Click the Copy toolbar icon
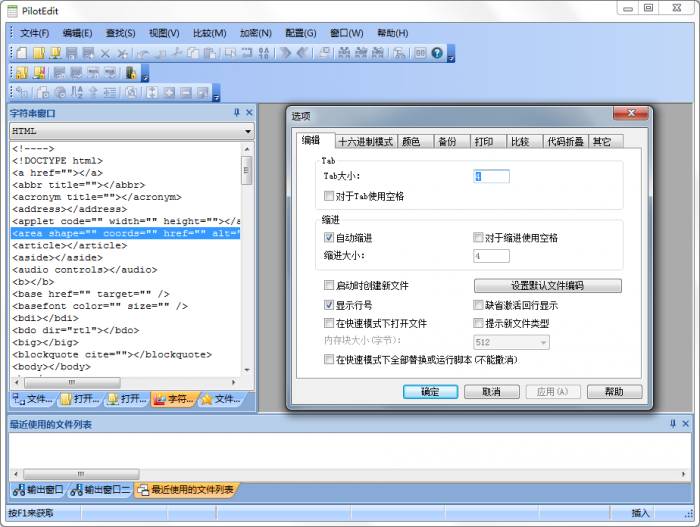The height and width of the screenshot is (527, 700). click(193, 53)
